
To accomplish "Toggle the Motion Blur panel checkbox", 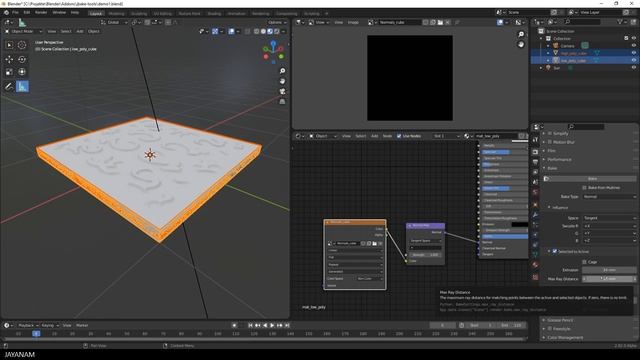I will [x=550, y=142].
